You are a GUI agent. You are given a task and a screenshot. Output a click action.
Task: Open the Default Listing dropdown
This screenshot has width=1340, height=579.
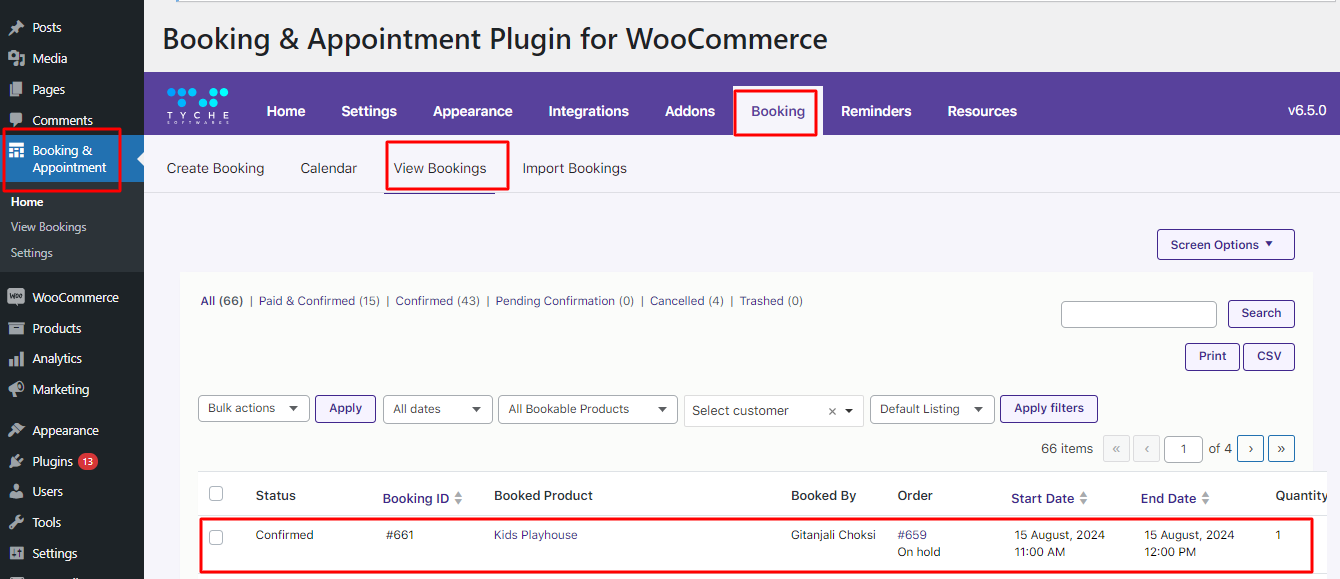point(932,409)
